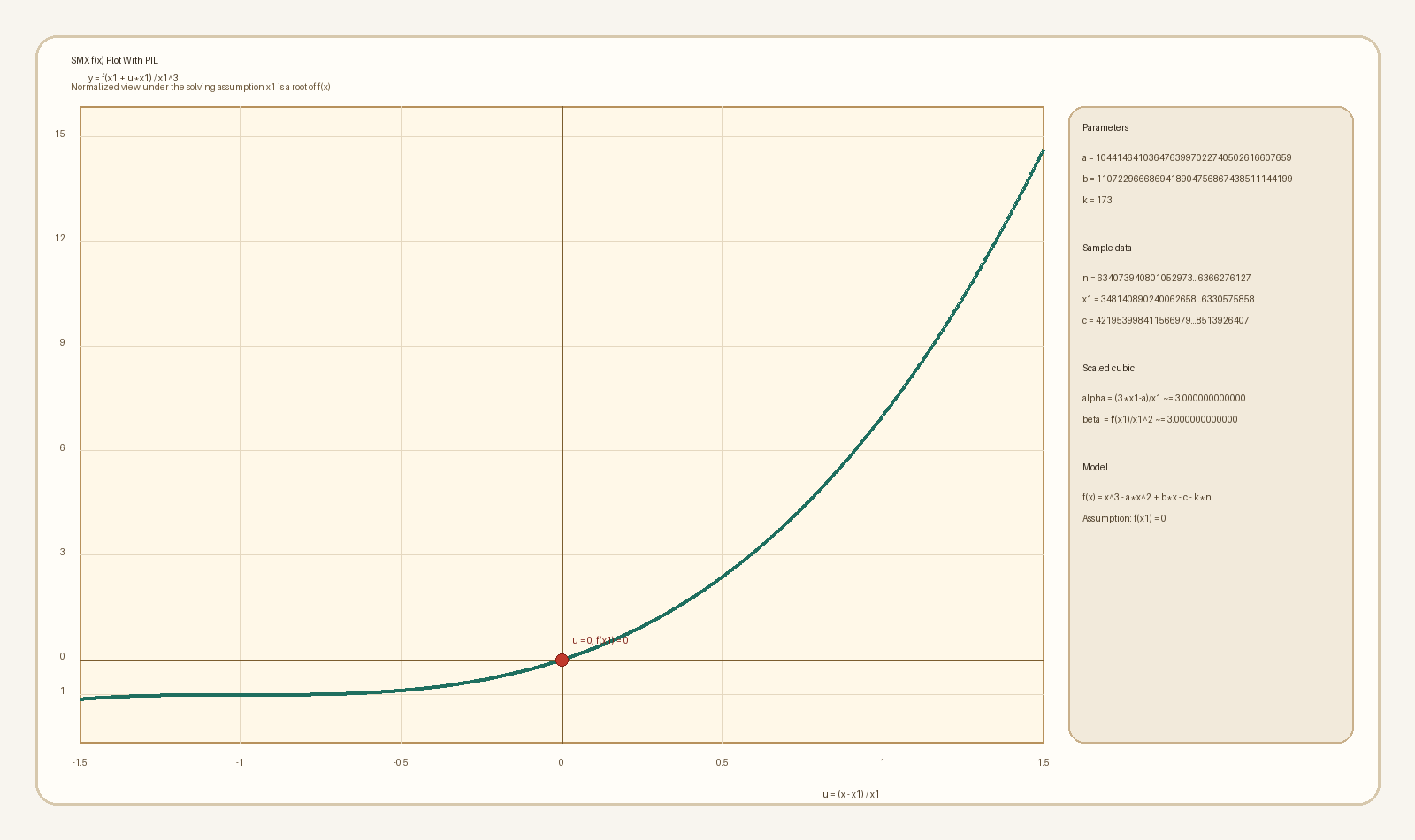Screen dimensions: 1415x840
Task: Click the value of parameter b
Action: point(1194,179)
